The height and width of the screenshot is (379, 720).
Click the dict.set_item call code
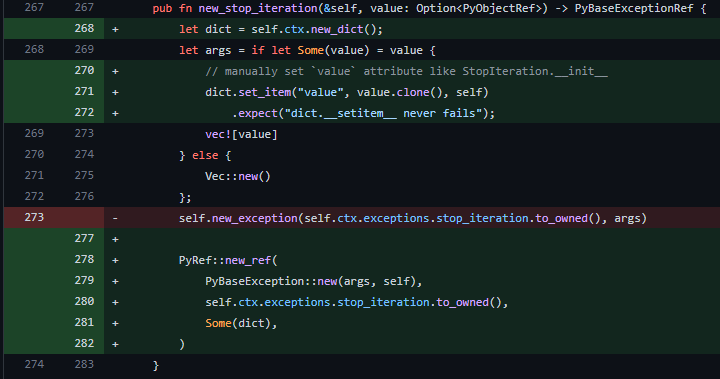pyautogui.click(x=347, y=92)
